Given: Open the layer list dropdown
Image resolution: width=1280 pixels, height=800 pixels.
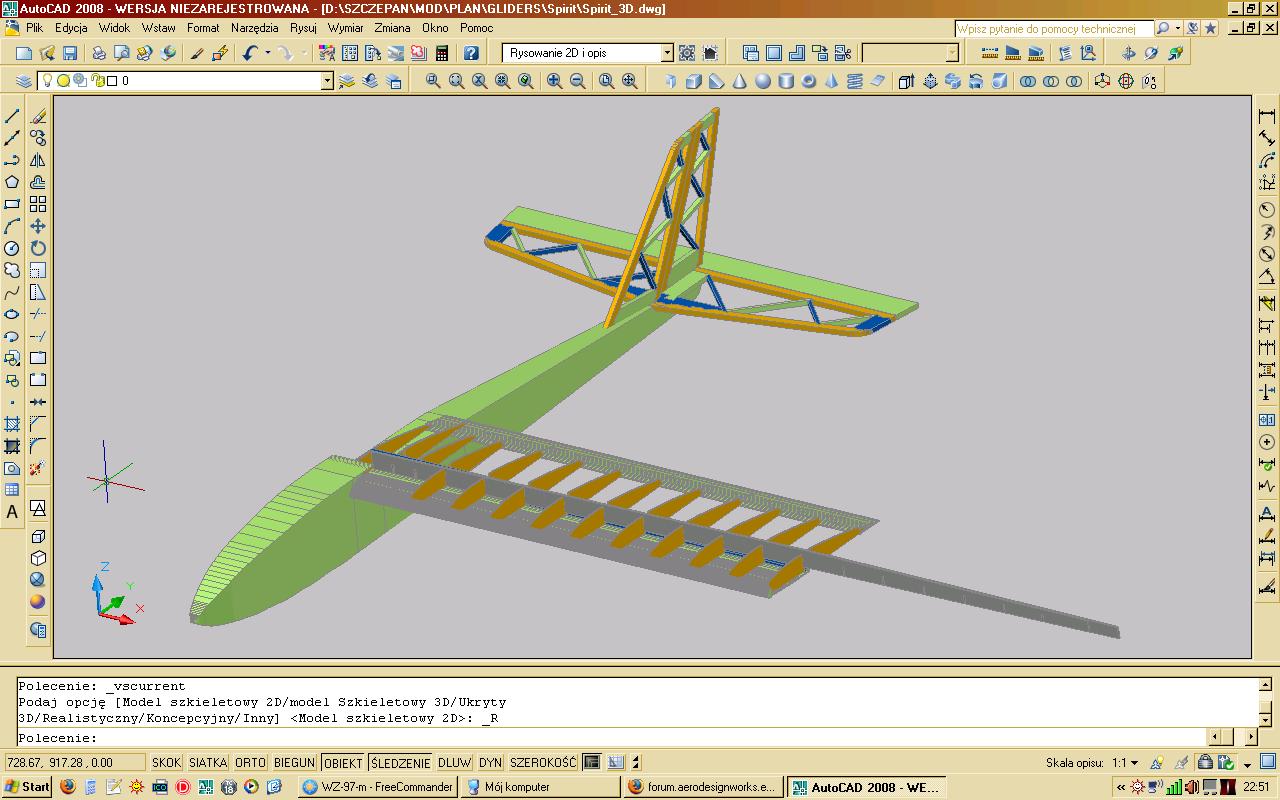Looking at the screenshot, I should coord(327,81).
